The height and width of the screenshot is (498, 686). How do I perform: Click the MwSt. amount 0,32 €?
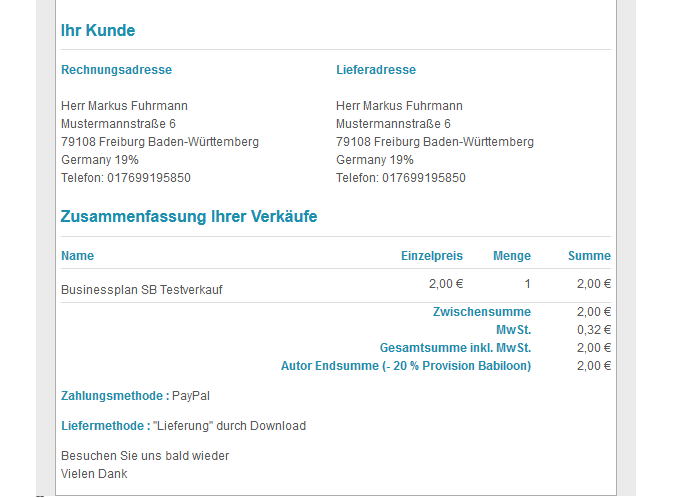click(593, 330)
